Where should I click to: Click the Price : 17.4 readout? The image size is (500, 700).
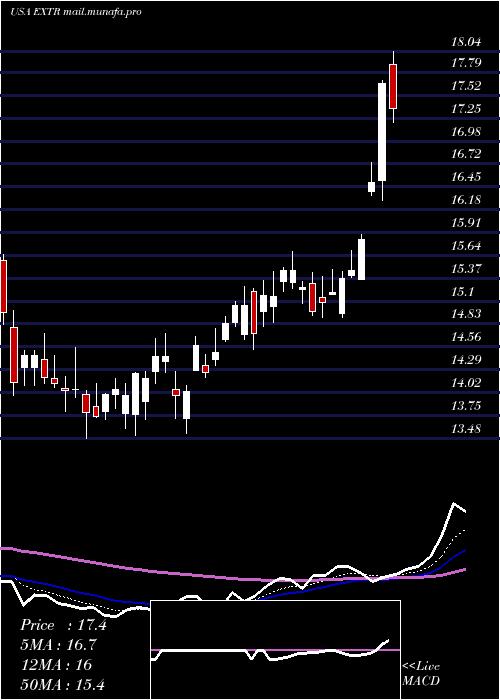[x=63, y=625]
